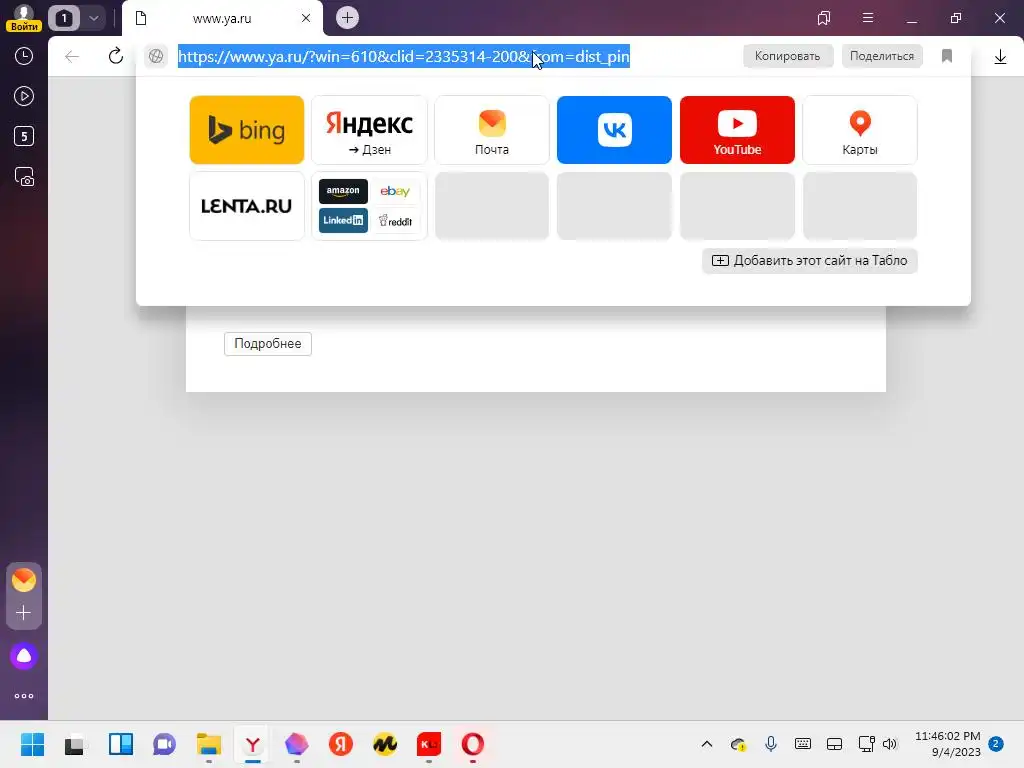Open eBay in the folder tile

click(x=395, y=191)
